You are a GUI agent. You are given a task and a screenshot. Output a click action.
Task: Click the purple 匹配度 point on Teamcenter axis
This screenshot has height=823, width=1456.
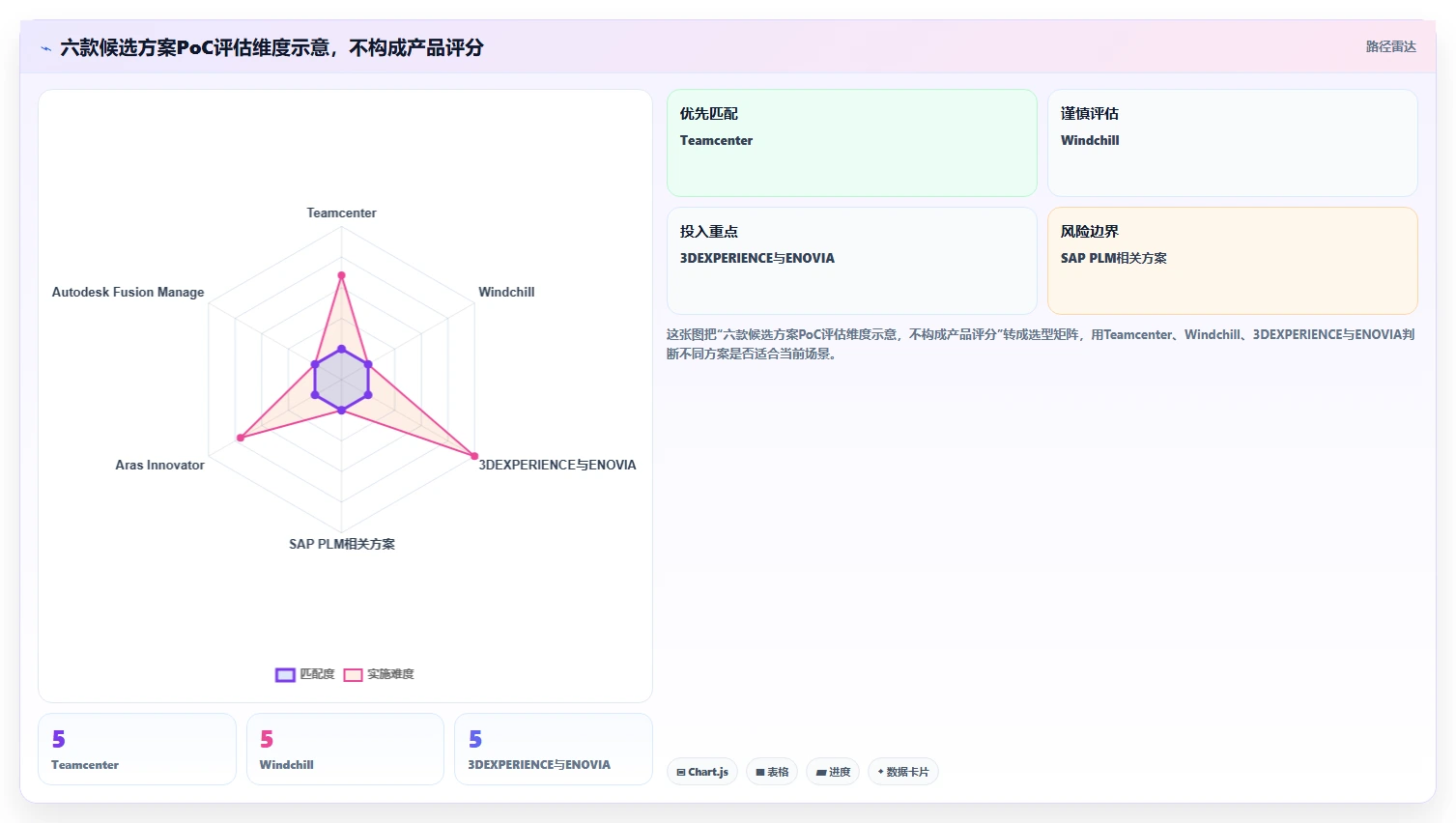point(341,349)
